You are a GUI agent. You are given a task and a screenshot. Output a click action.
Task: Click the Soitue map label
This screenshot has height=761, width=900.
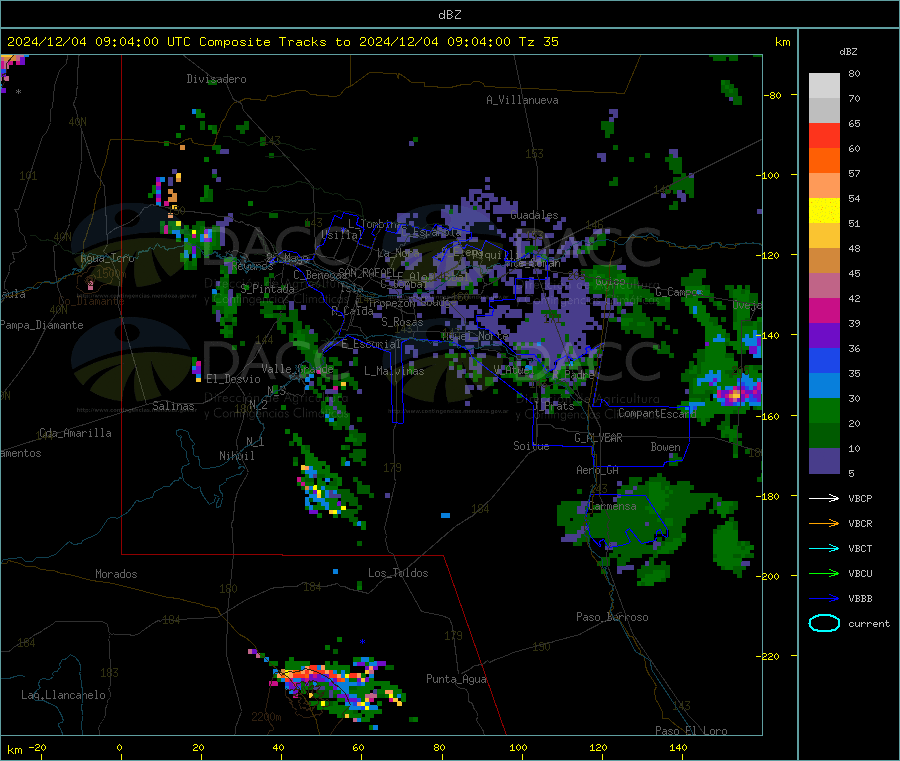531,446
